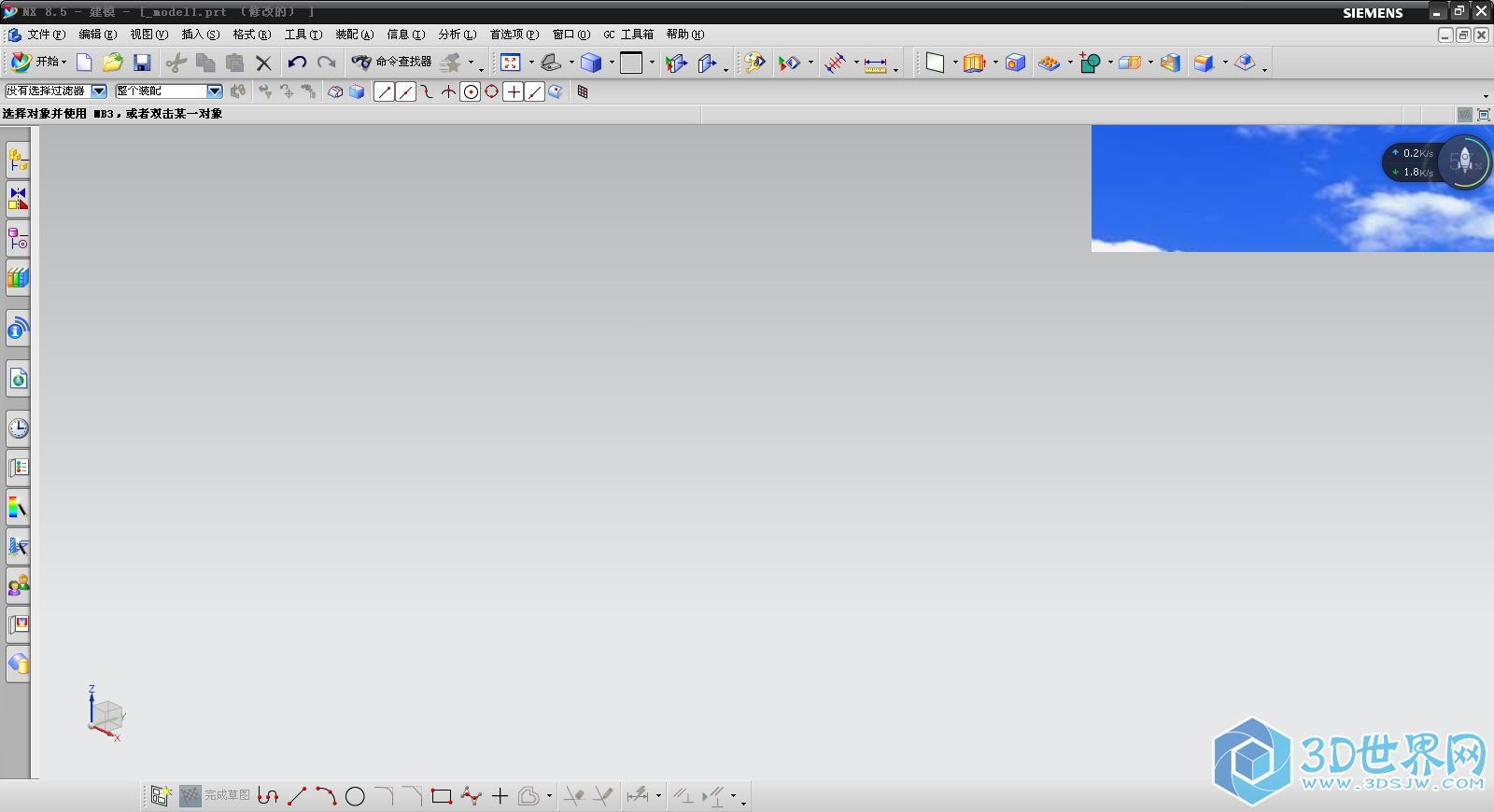
Task: Click the full screen toggle icon at right
Action: pos(1484,115)
